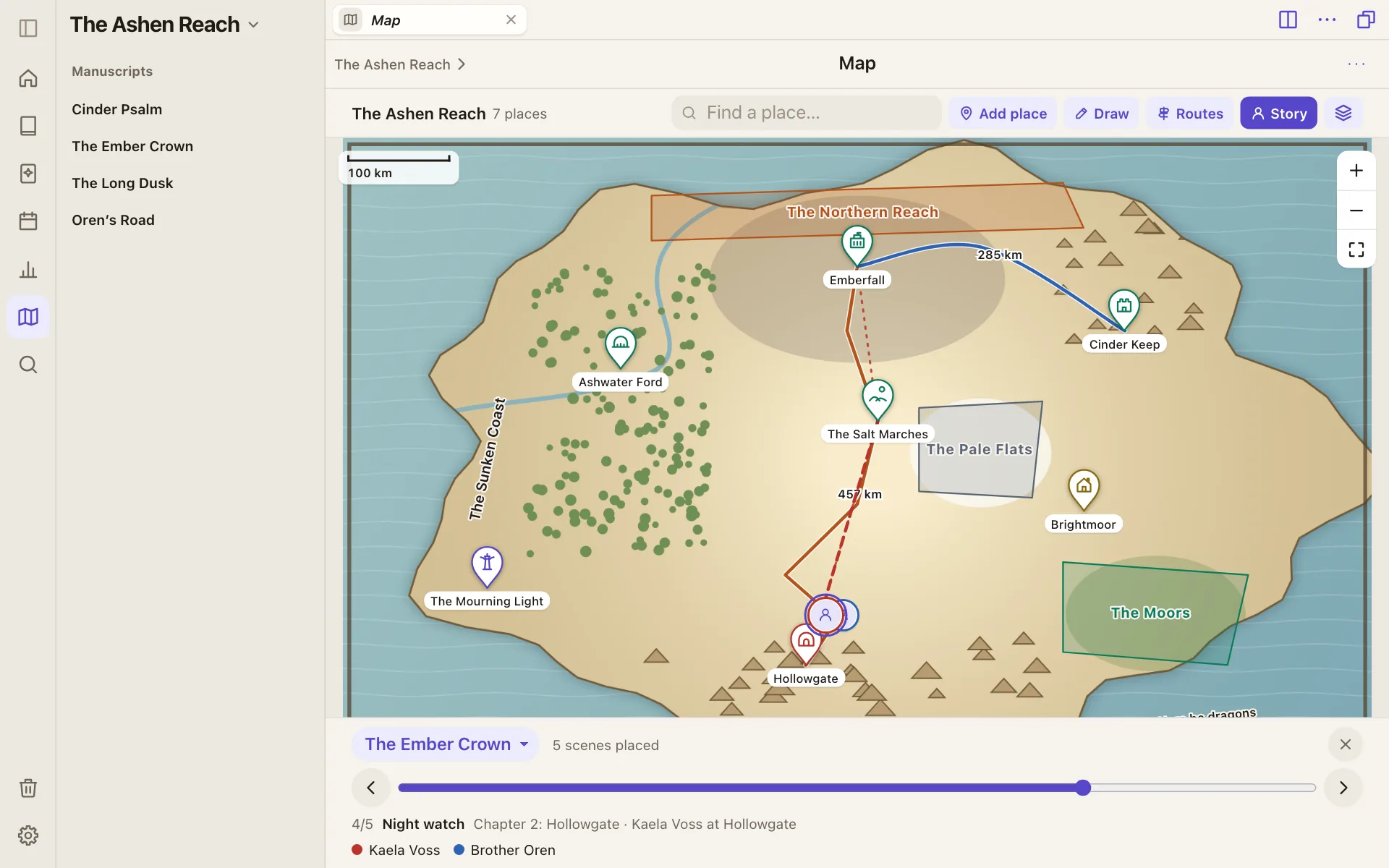This screenshot has width=1389, height=868.
Task: Open Cinder Psalm manuscript
Action: pos(117,109)
